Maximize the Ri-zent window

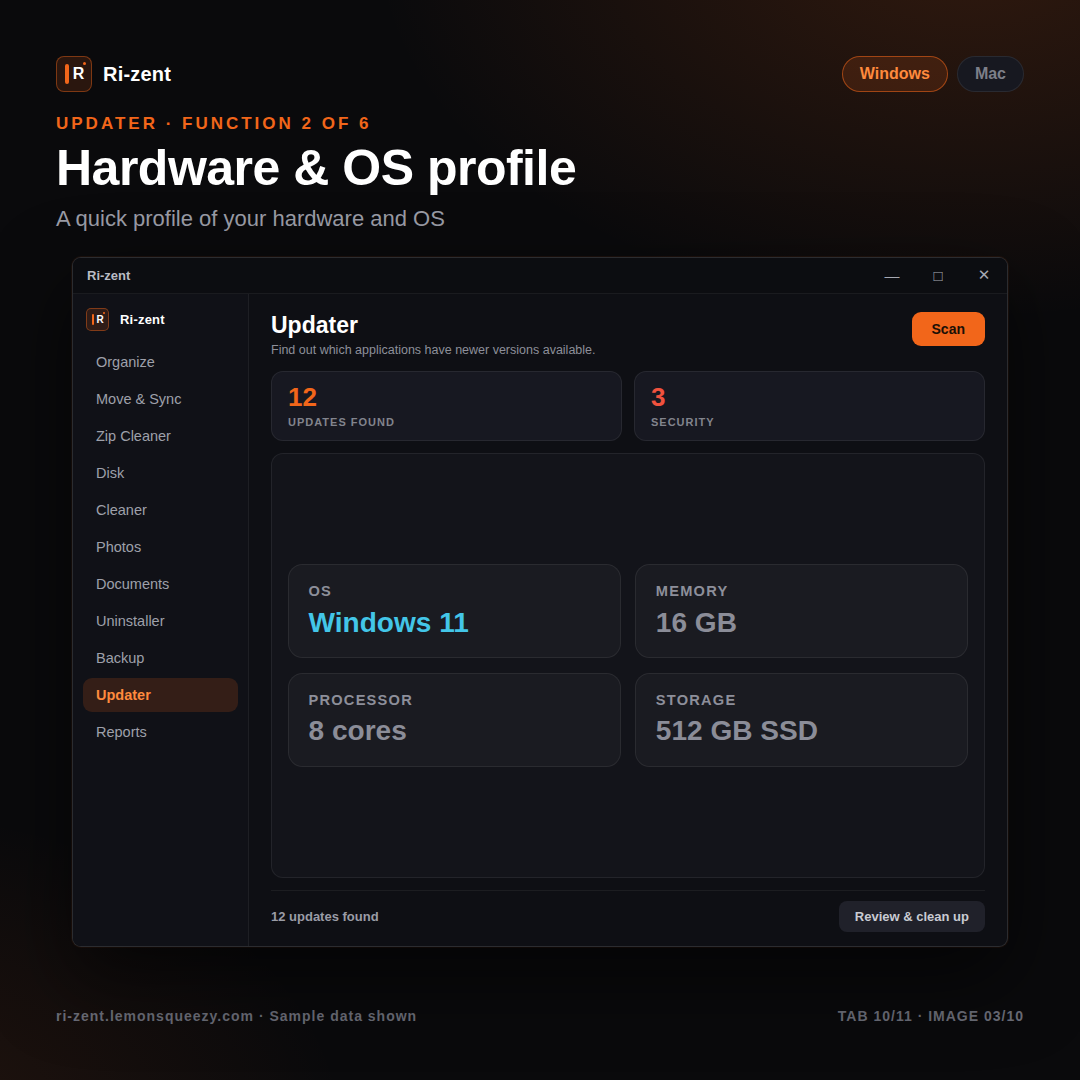pos(937,276)
